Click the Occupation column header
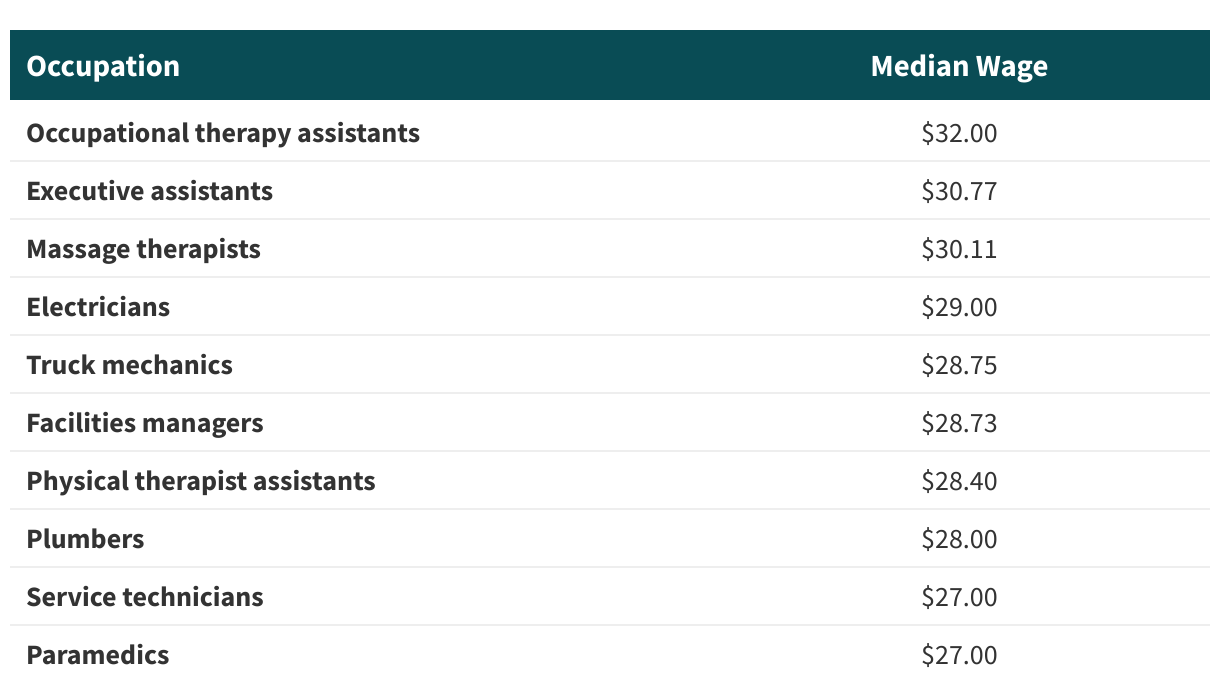This screenshot has height=692, width=1220. [103, 66]
